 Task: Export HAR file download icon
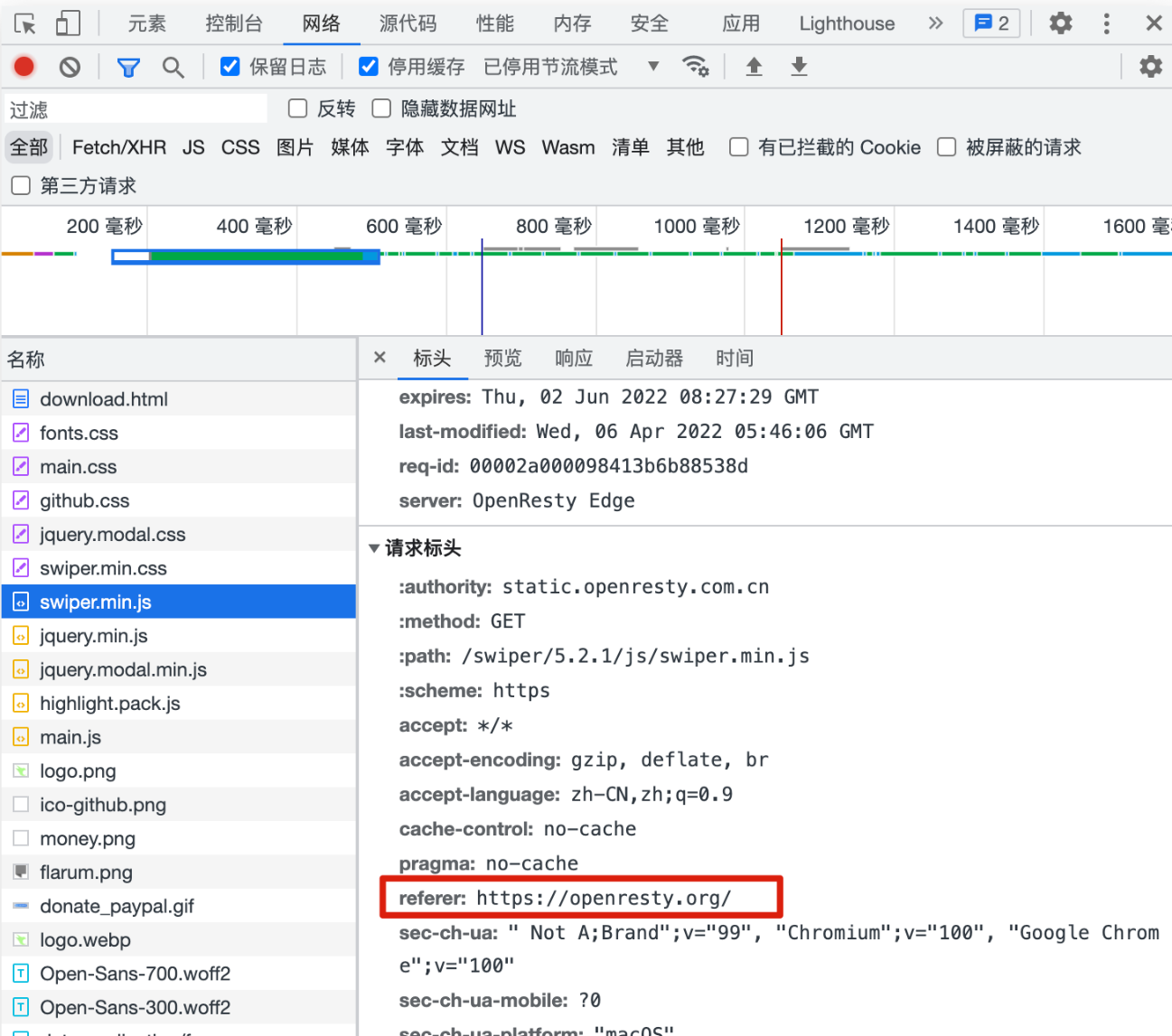(x=799, y=66)
